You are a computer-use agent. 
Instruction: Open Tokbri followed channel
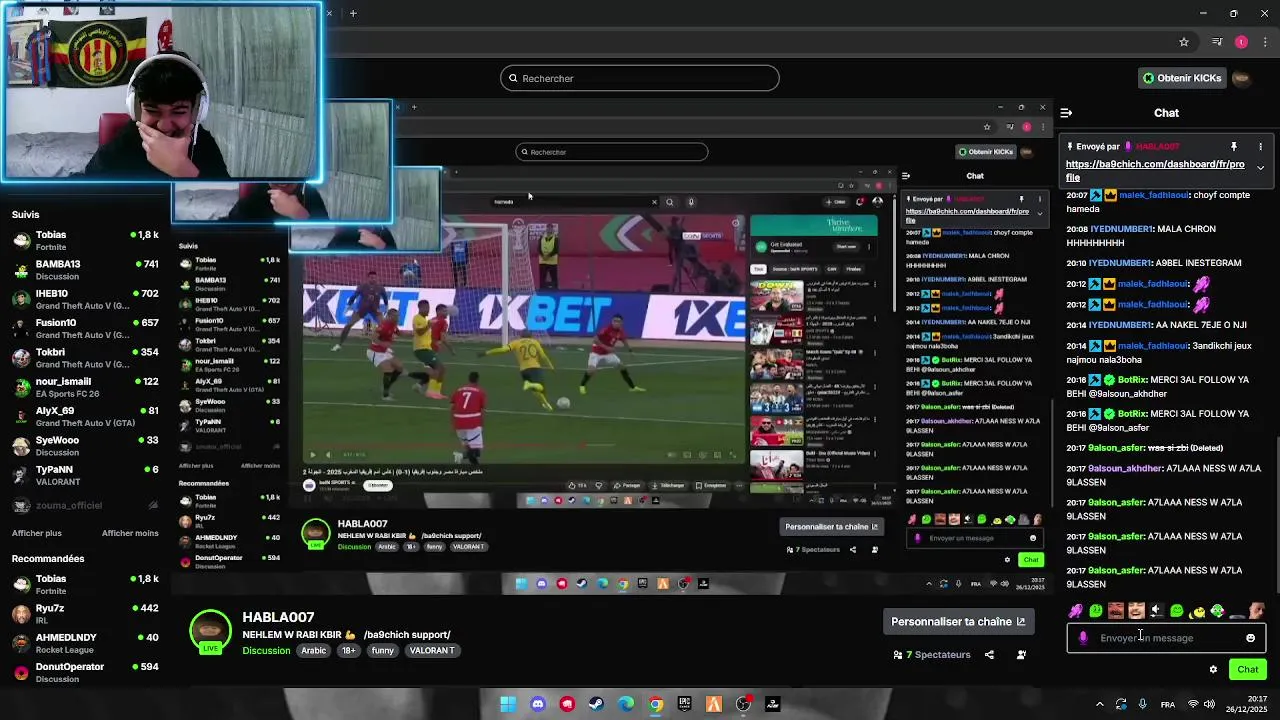coord(85,357)
